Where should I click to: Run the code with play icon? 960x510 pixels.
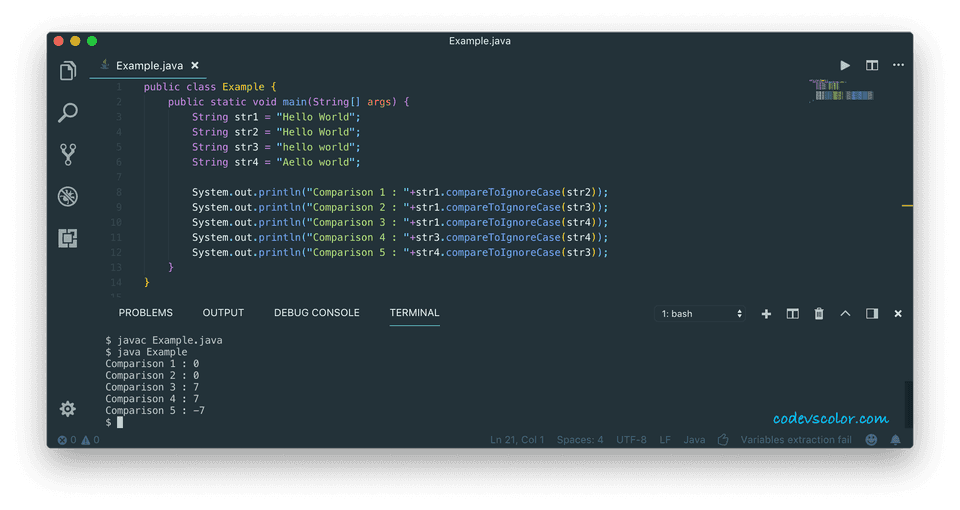pyautogui.click(x=845, y=66)
